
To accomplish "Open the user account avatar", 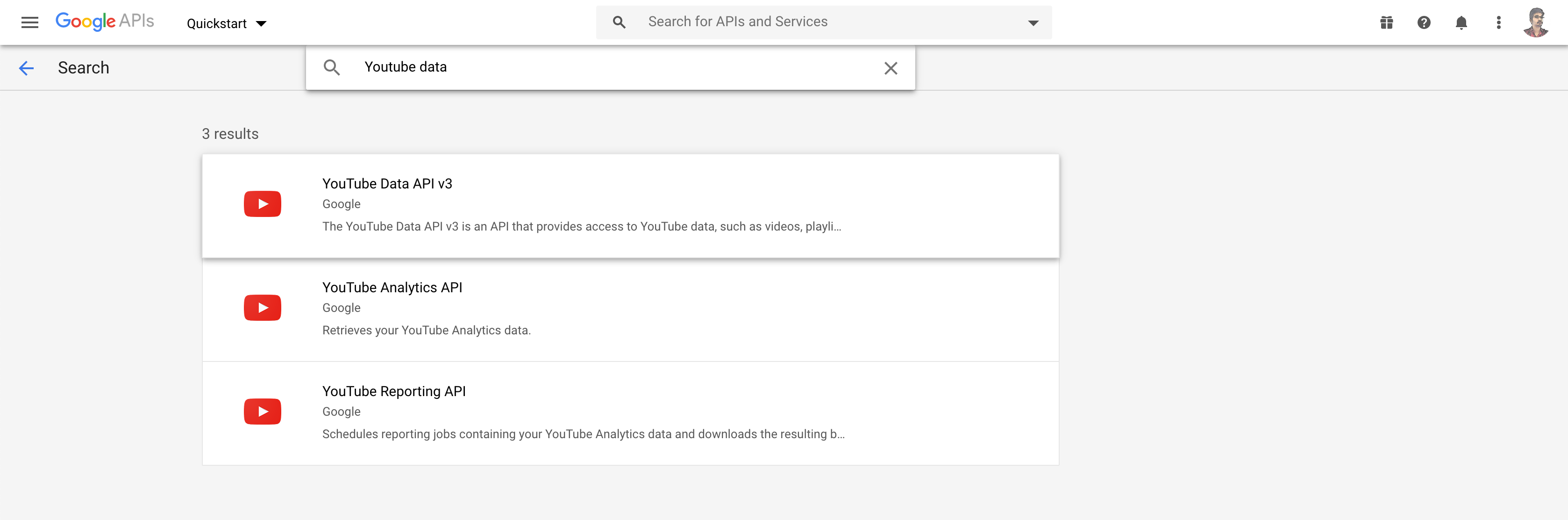I will click(1535, 22).
